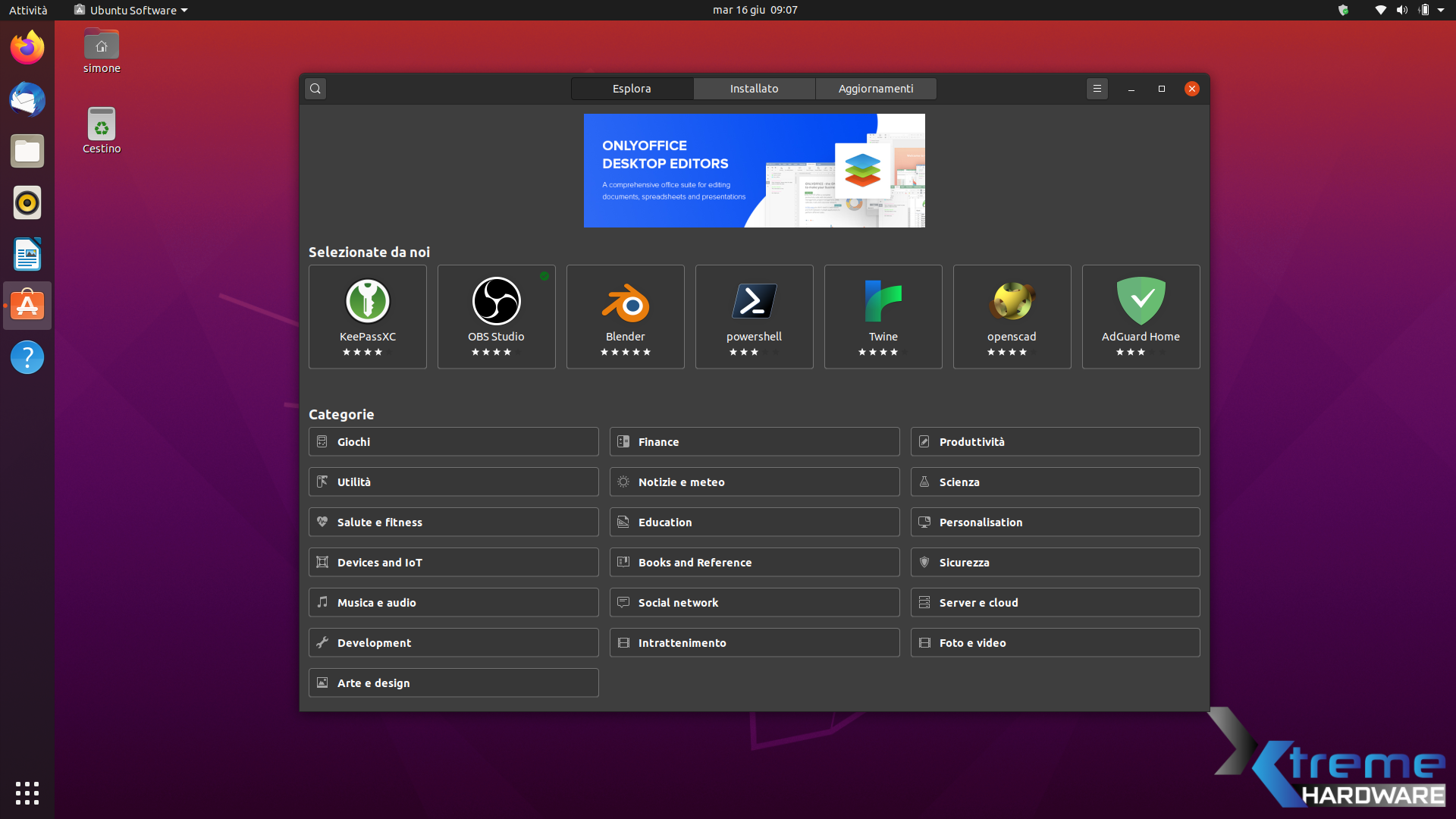The width and height of the screenshot is (1456, 819).
Task: Open the openscad app tile
Action: point(1012,316)
